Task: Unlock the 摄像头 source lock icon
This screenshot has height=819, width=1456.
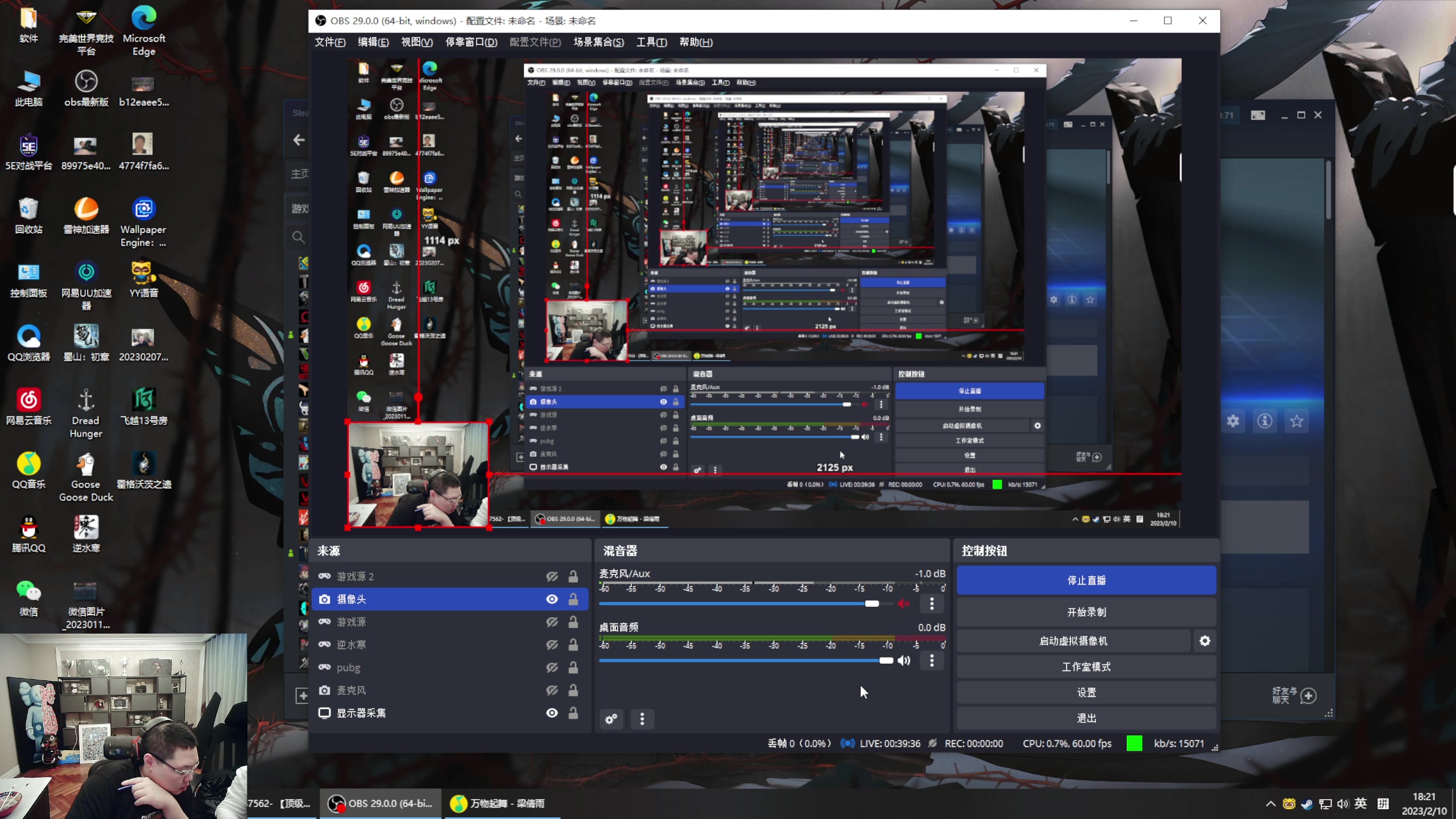Action: pyautogui.click(x=573, y=599)
